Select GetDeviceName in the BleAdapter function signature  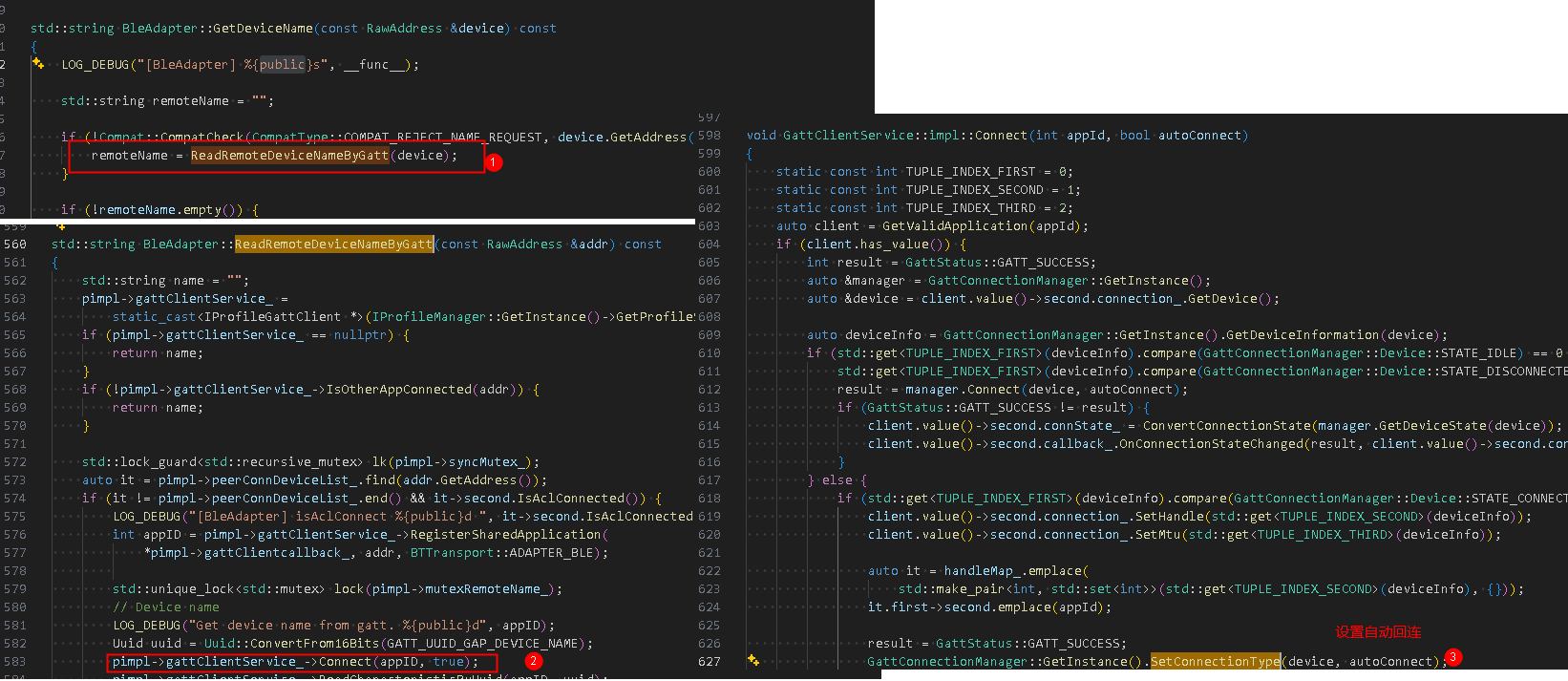pyautogui.click(x=263, y=28)
